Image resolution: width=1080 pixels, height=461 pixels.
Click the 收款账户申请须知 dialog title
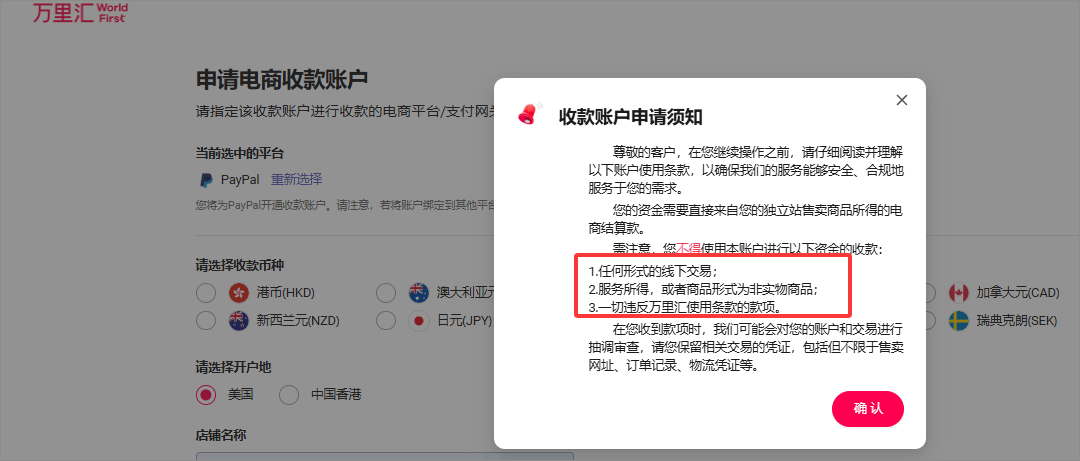pyautogui.click(x=630, y=116)
